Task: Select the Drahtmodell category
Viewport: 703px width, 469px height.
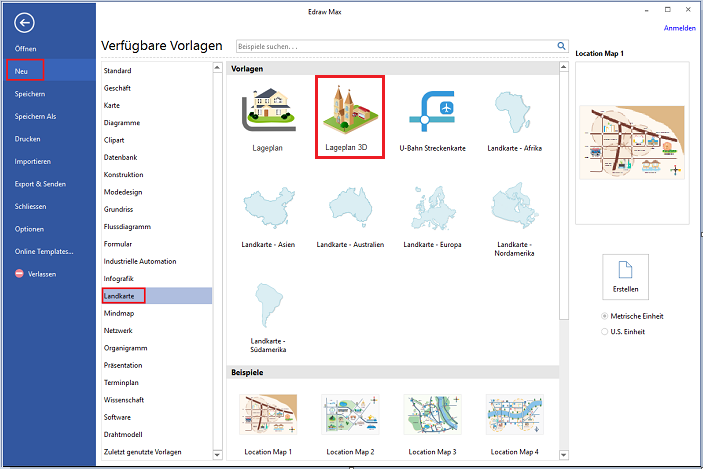Action: [157, 434]
